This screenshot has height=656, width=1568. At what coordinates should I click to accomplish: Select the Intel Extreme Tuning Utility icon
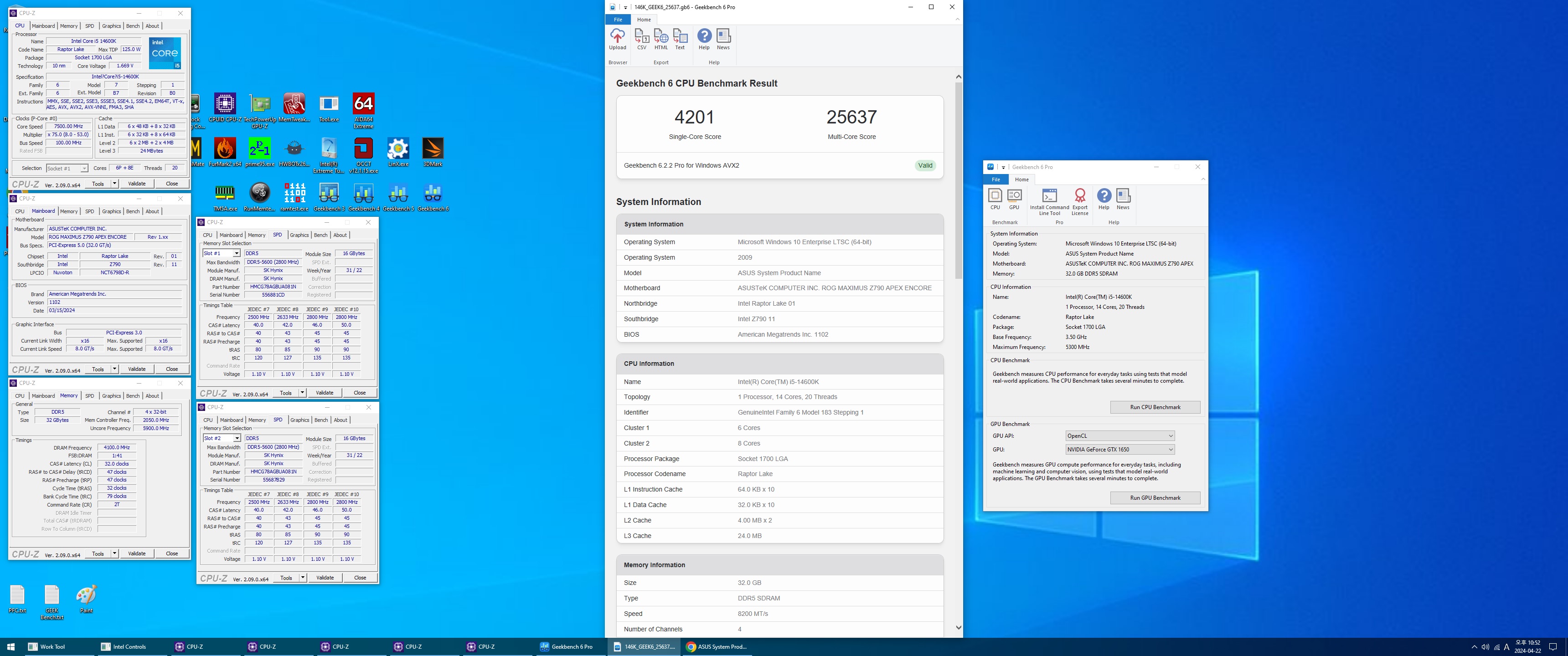[x=329, y=155]
